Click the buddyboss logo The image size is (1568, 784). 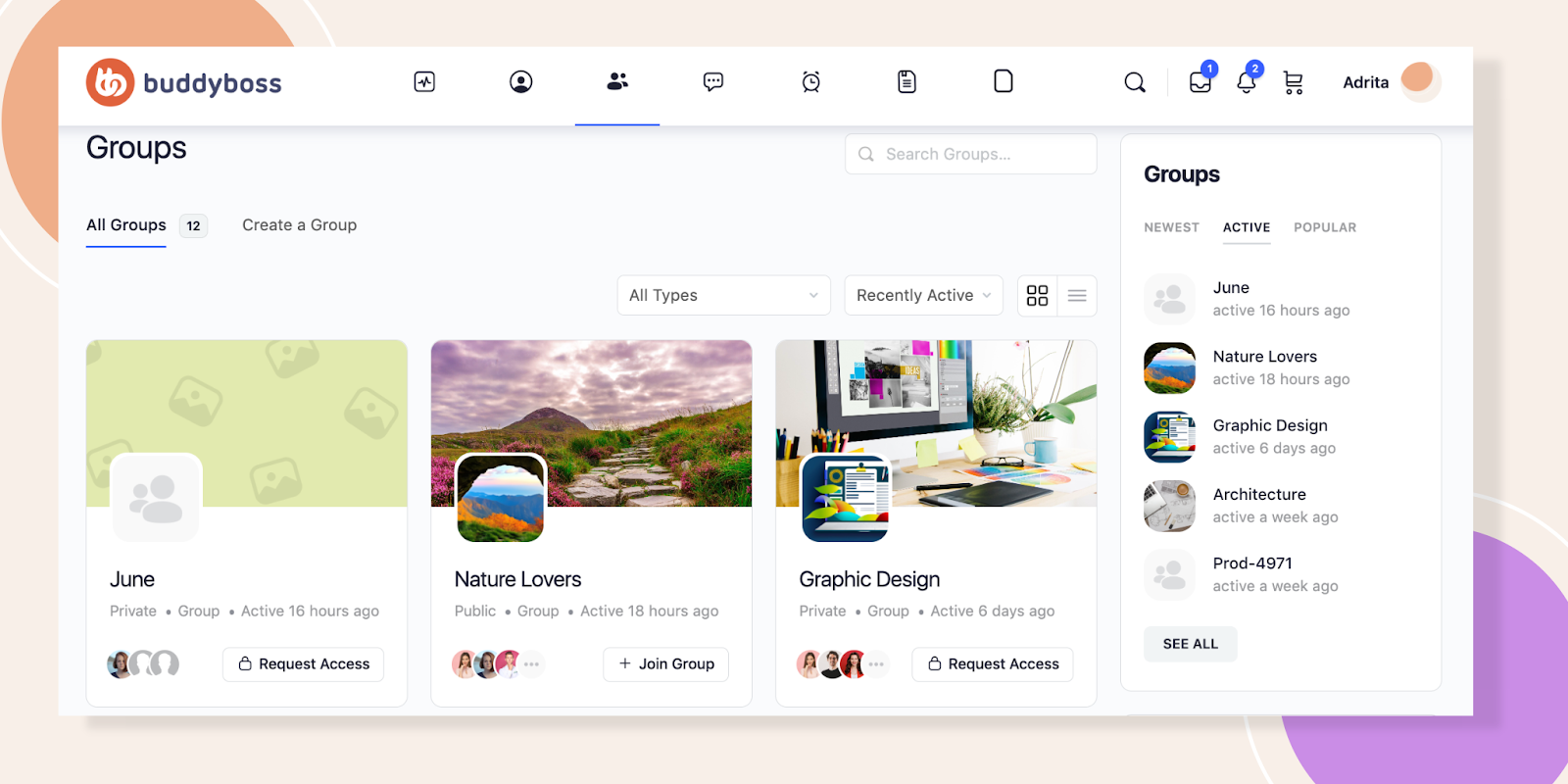184,82
